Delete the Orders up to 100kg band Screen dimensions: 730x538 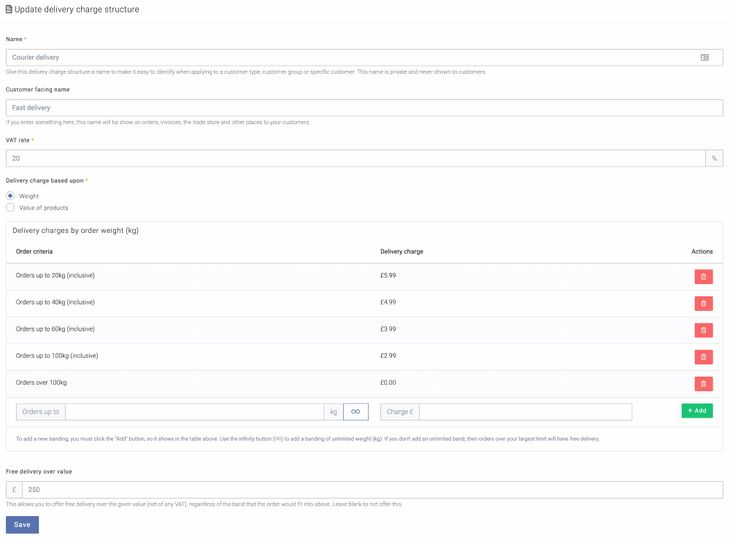coord(703,357)
